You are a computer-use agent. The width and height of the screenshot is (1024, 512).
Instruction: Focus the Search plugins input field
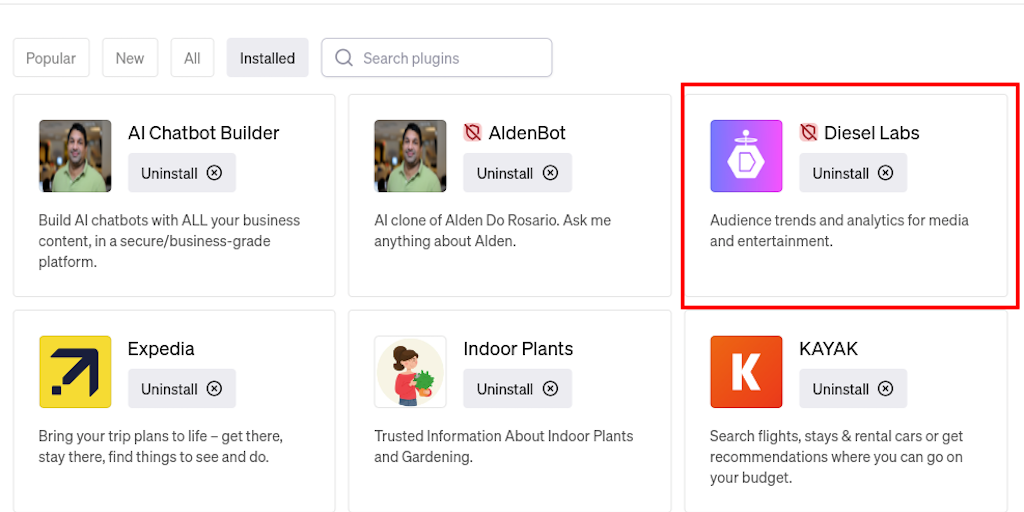450,58
